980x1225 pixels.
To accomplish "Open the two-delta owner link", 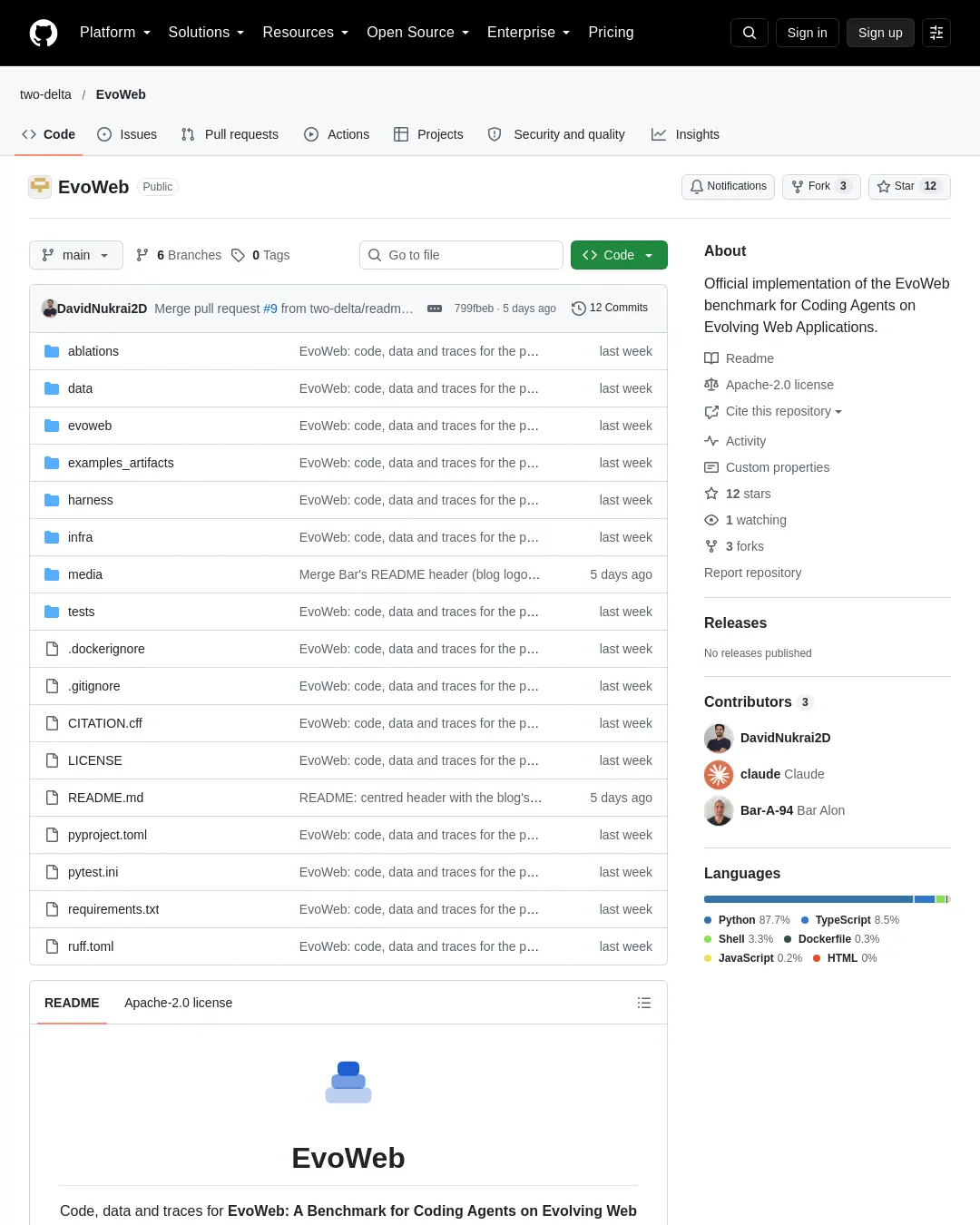I will point(45,94).
